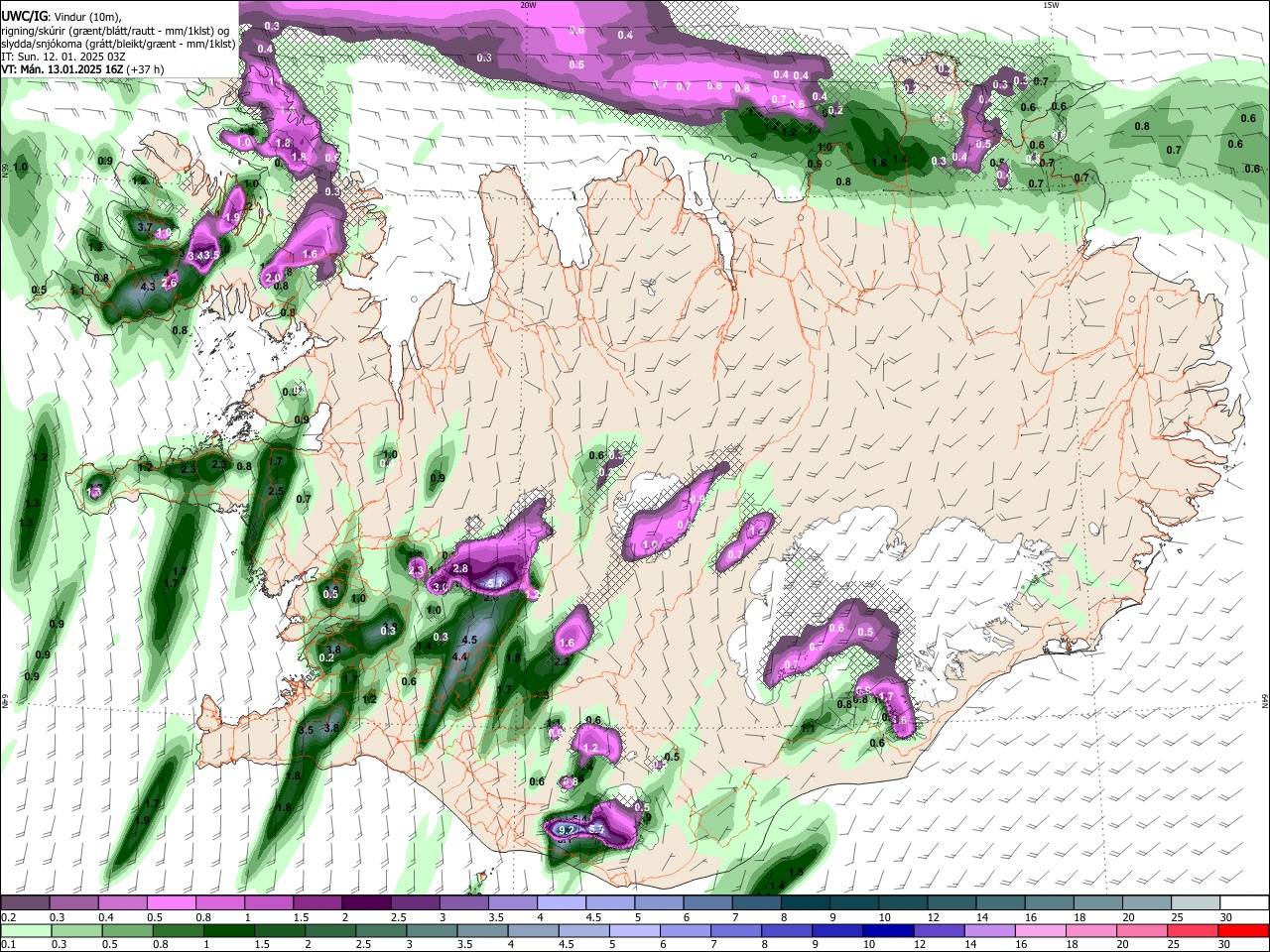The height and width of the screenshot is (952, 1270).
Task: Click the '30' label in the upper legend row
Action: [x=1225, y=917]
